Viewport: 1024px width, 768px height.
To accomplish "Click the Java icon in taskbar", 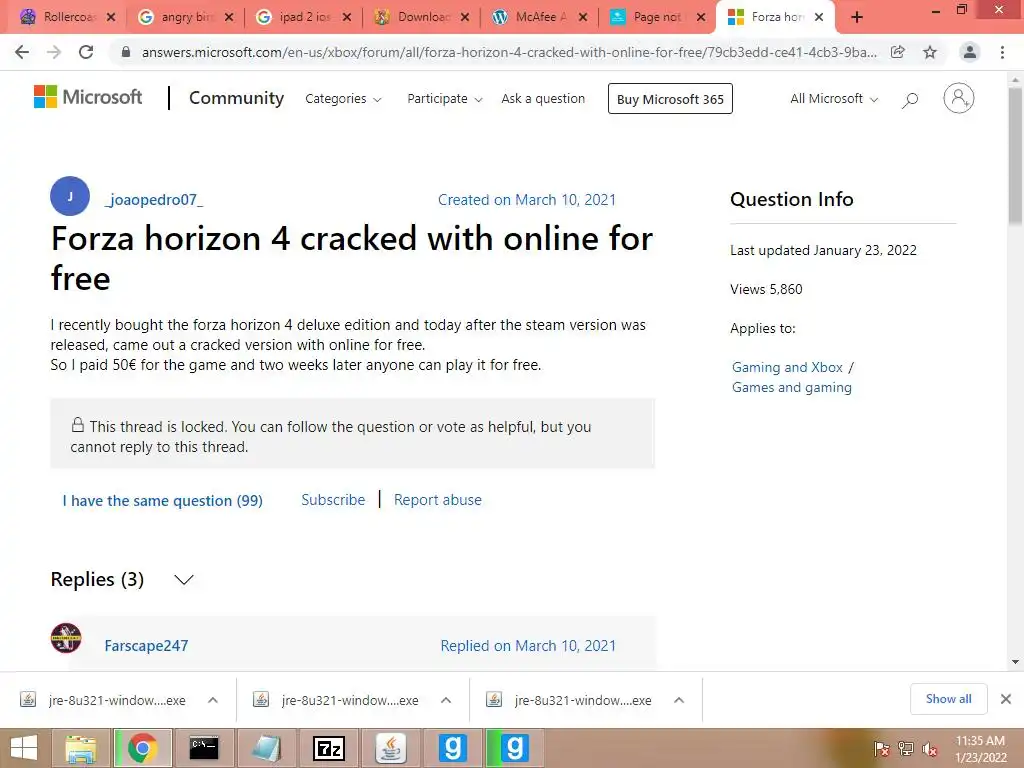I will (391, 748).
